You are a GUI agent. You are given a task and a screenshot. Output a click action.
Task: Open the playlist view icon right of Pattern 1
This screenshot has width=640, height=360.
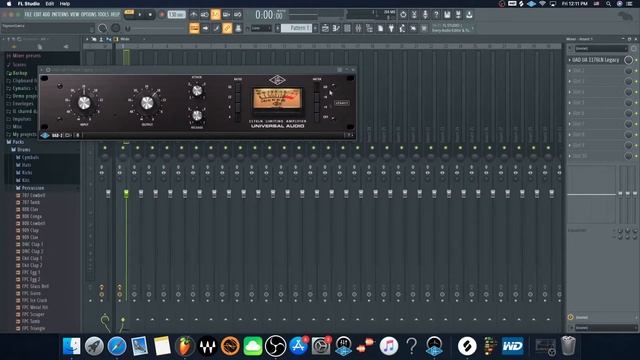pyautogui.click(x=325, y=28)
